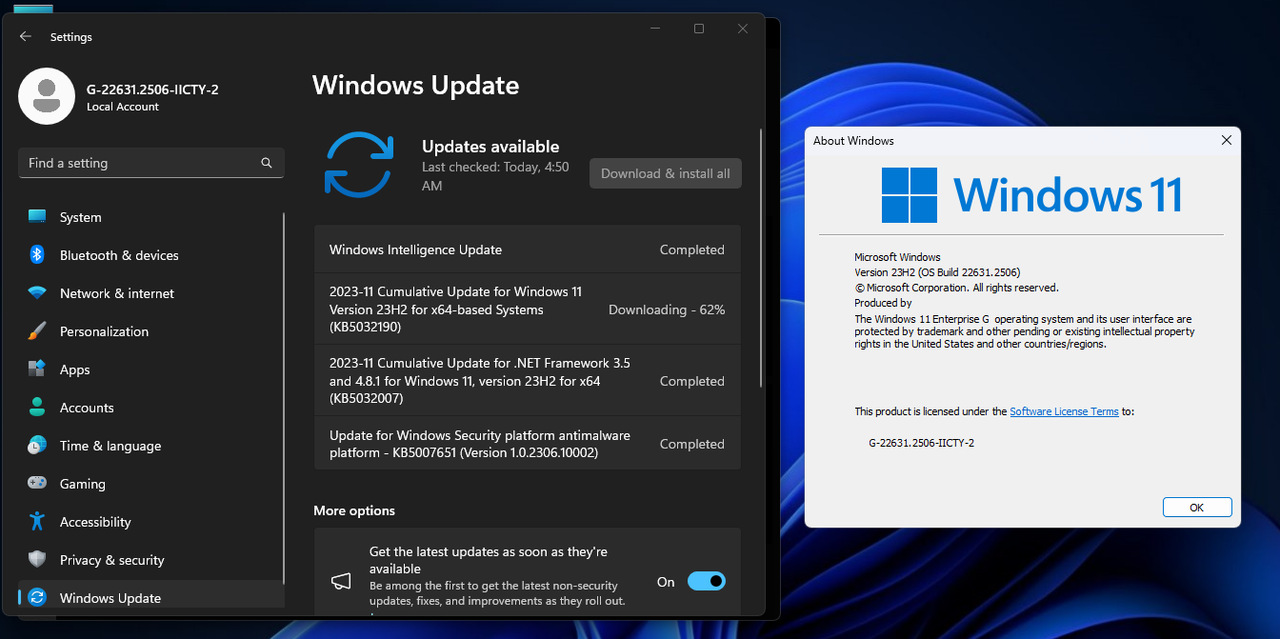
Task: Click the Last checked time text
Action: (495, 176)
